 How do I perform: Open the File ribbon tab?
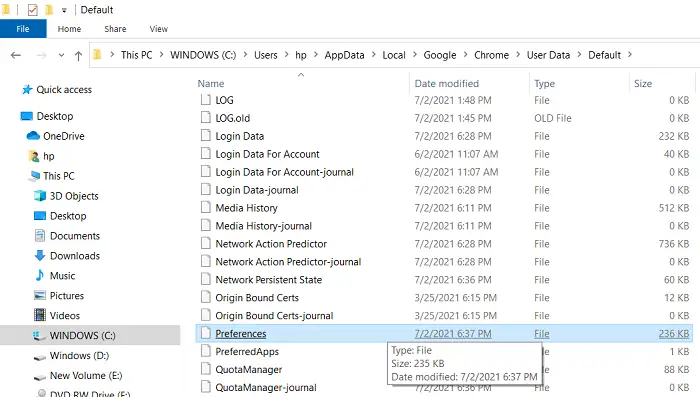point(23,29)
